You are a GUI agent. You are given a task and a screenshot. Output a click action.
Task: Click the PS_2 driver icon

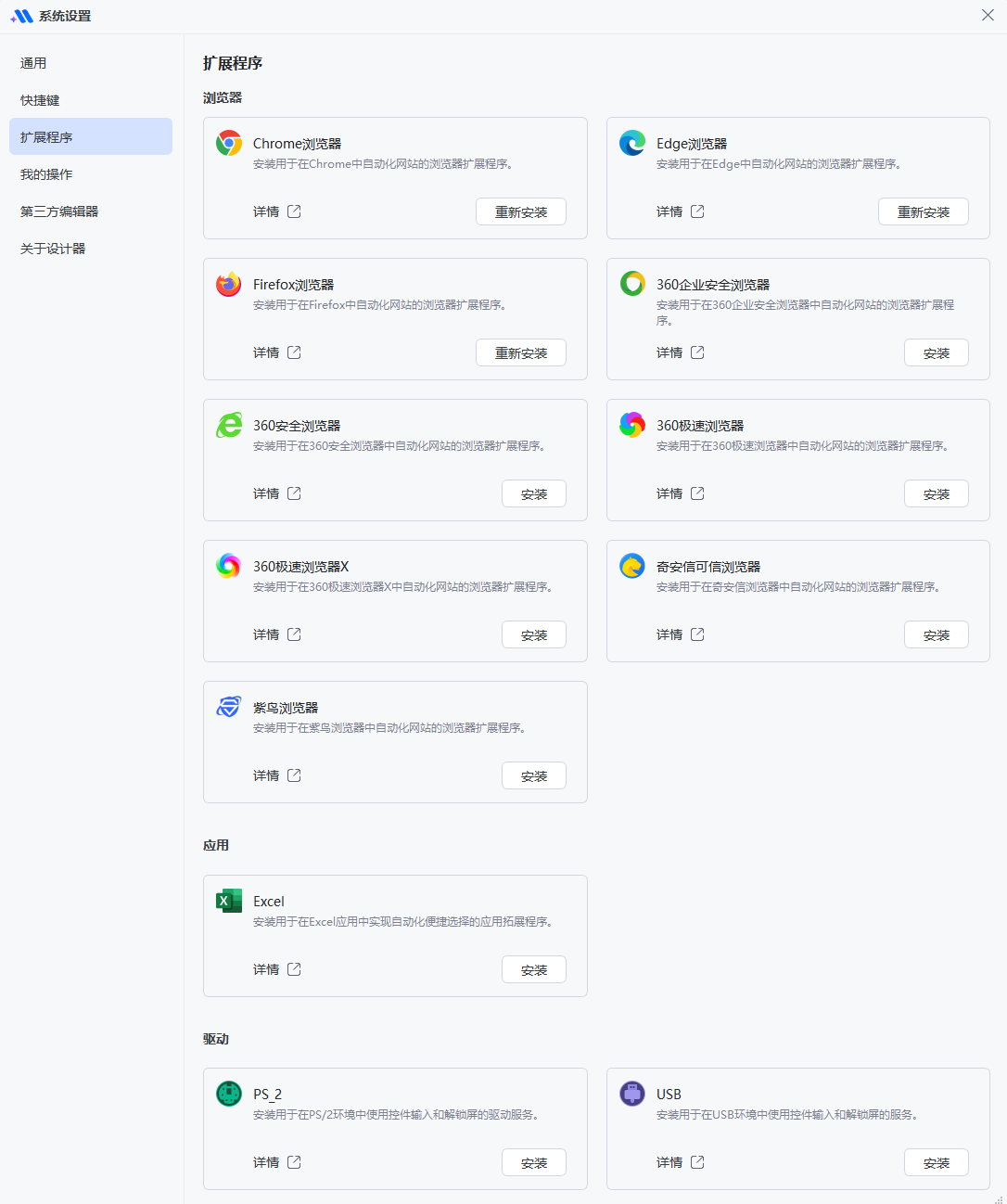coord(229,1094)
